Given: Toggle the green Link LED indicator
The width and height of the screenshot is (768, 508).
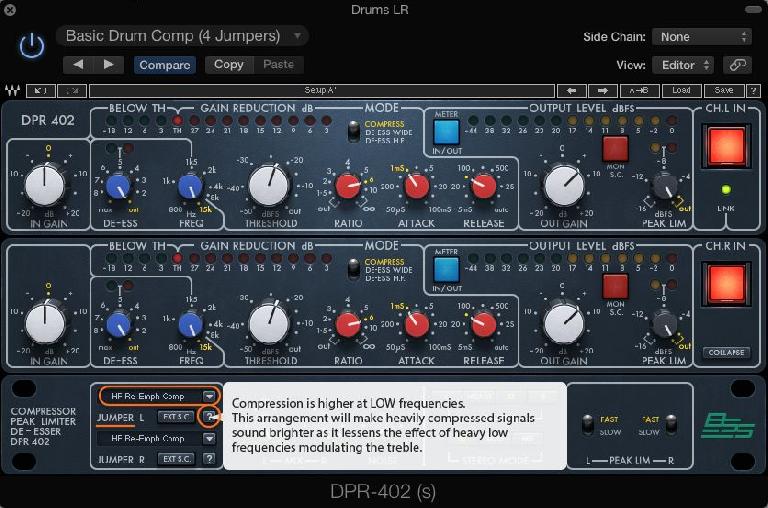Looking at the screenshot, I should pyautogui.click(x=726, y=190).
